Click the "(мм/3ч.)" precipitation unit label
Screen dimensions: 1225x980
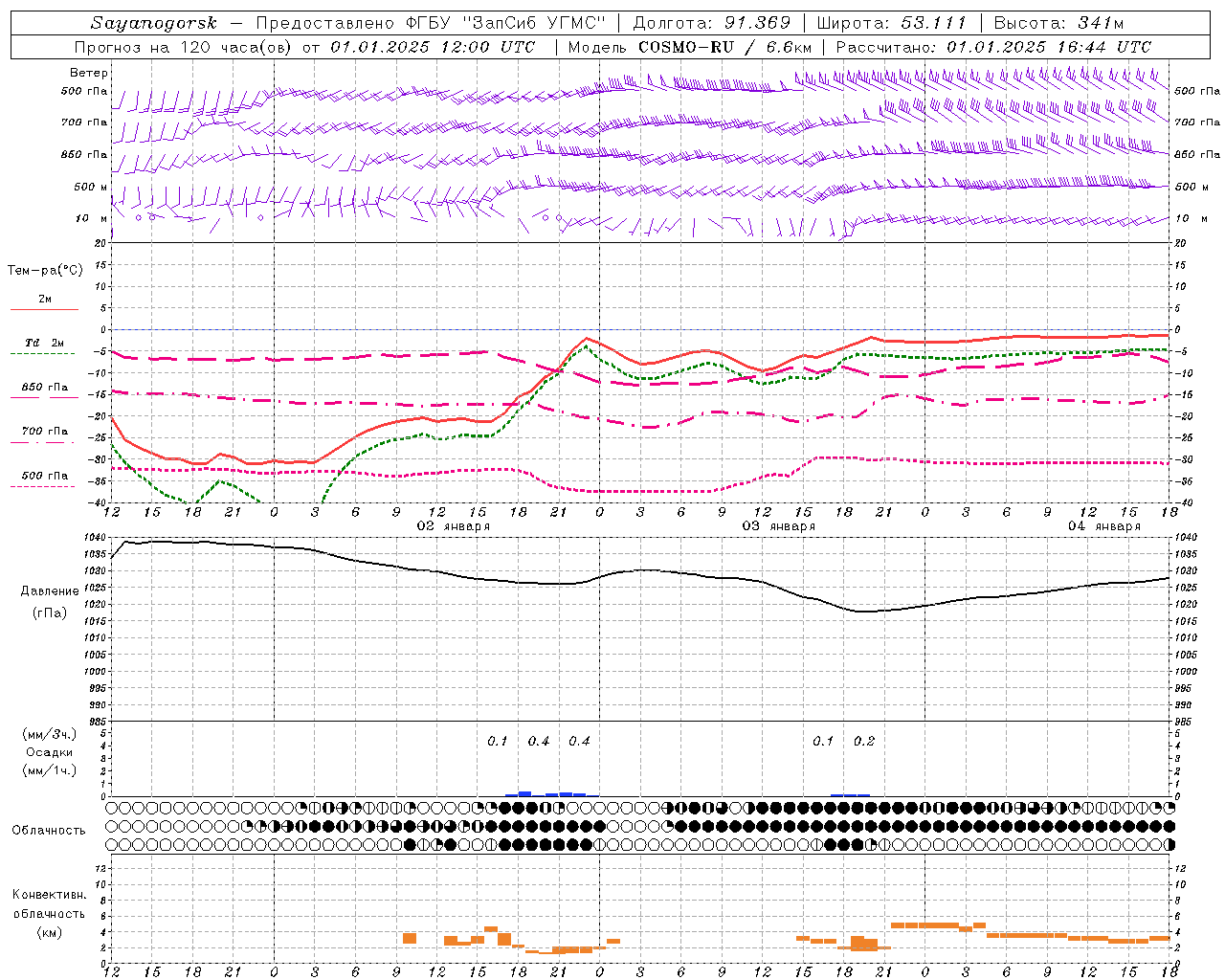pyautogui.click(x=50, y=735)
